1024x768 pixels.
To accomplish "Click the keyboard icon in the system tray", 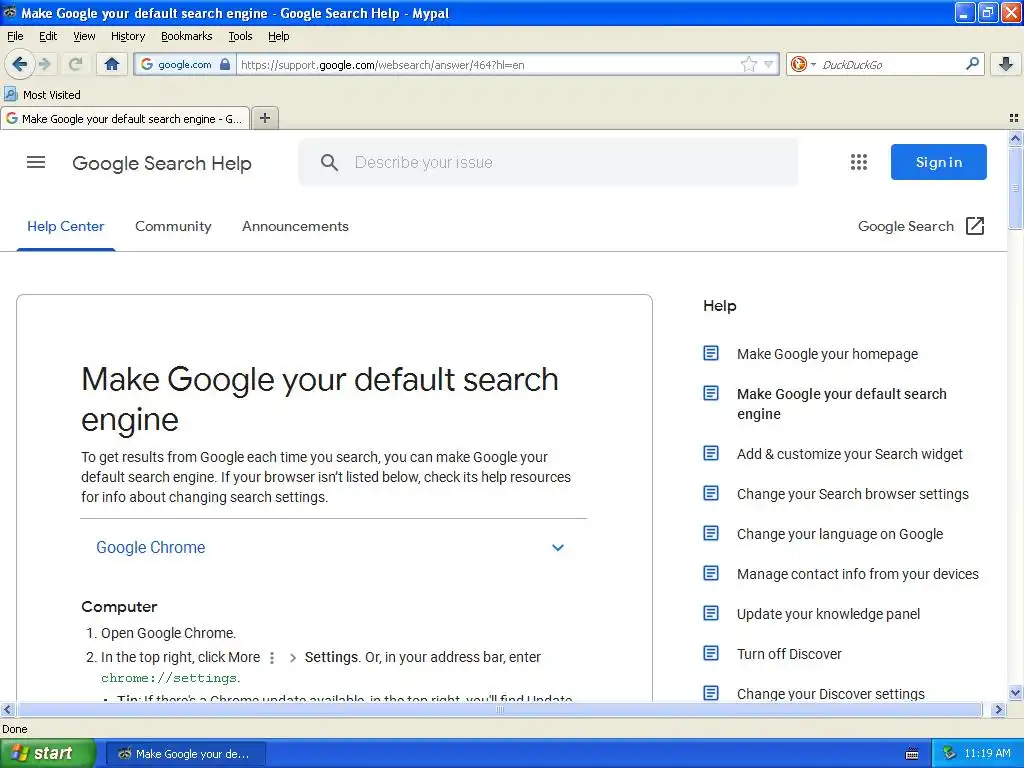I will tap(912, 754).
